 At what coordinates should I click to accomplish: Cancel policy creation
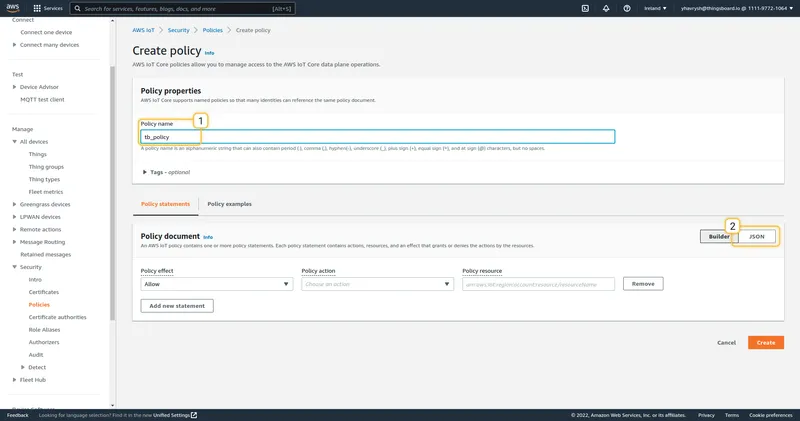click(x=727, y=342)
